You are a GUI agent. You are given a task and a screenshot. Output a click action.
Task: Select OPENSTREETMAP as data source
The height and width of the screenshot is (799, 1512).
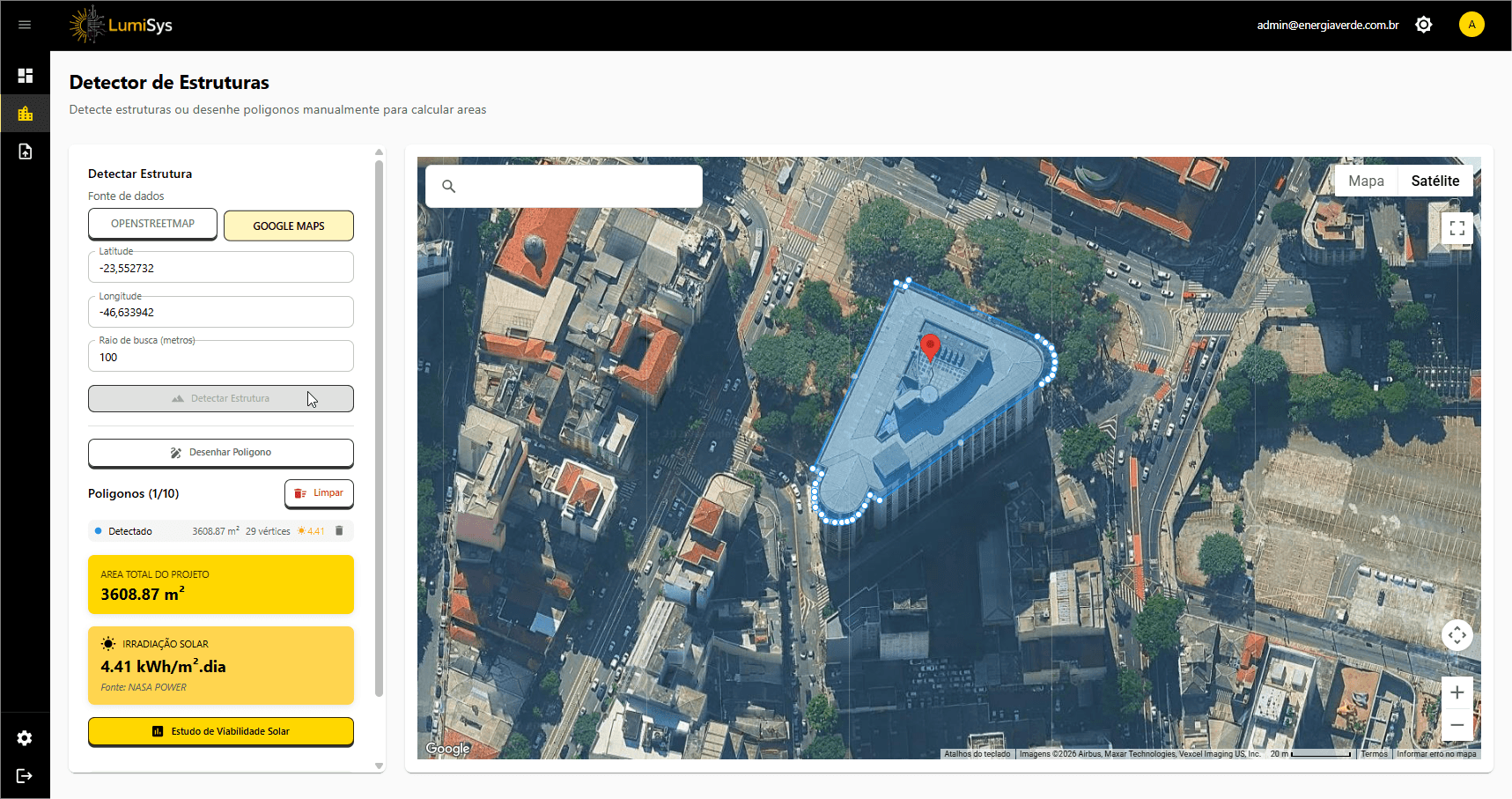(x=152, y=224)
